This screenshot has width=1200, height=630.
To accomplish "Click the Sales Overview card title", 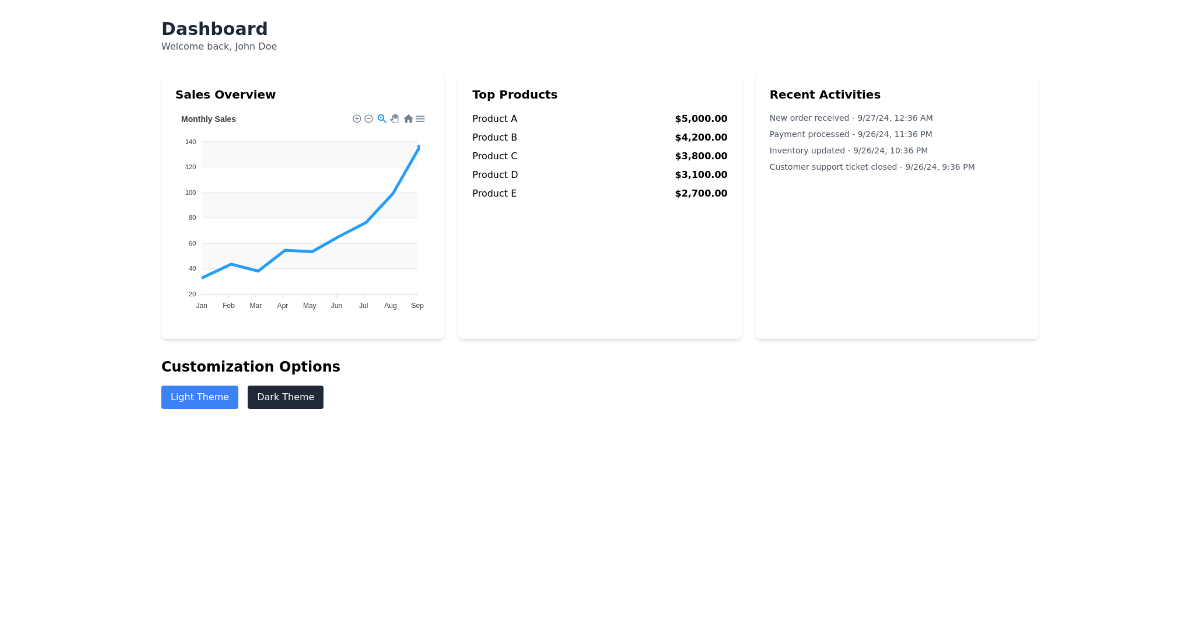I will [x=225, y=94].
